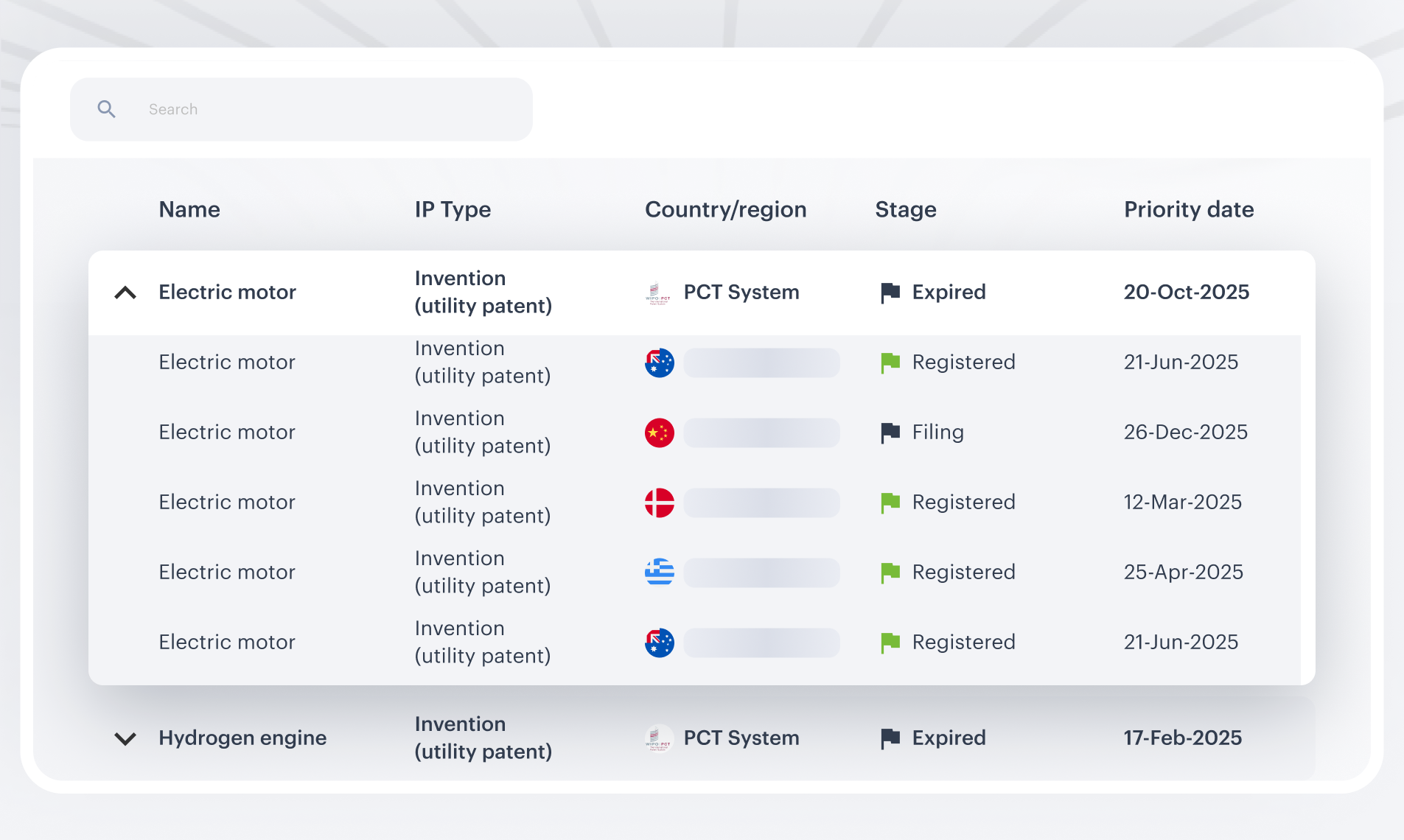Image resolution: width=1404 pixels, height=840 pixels.
Task: Click the Denmark flag icon
Action: point(659,503)
